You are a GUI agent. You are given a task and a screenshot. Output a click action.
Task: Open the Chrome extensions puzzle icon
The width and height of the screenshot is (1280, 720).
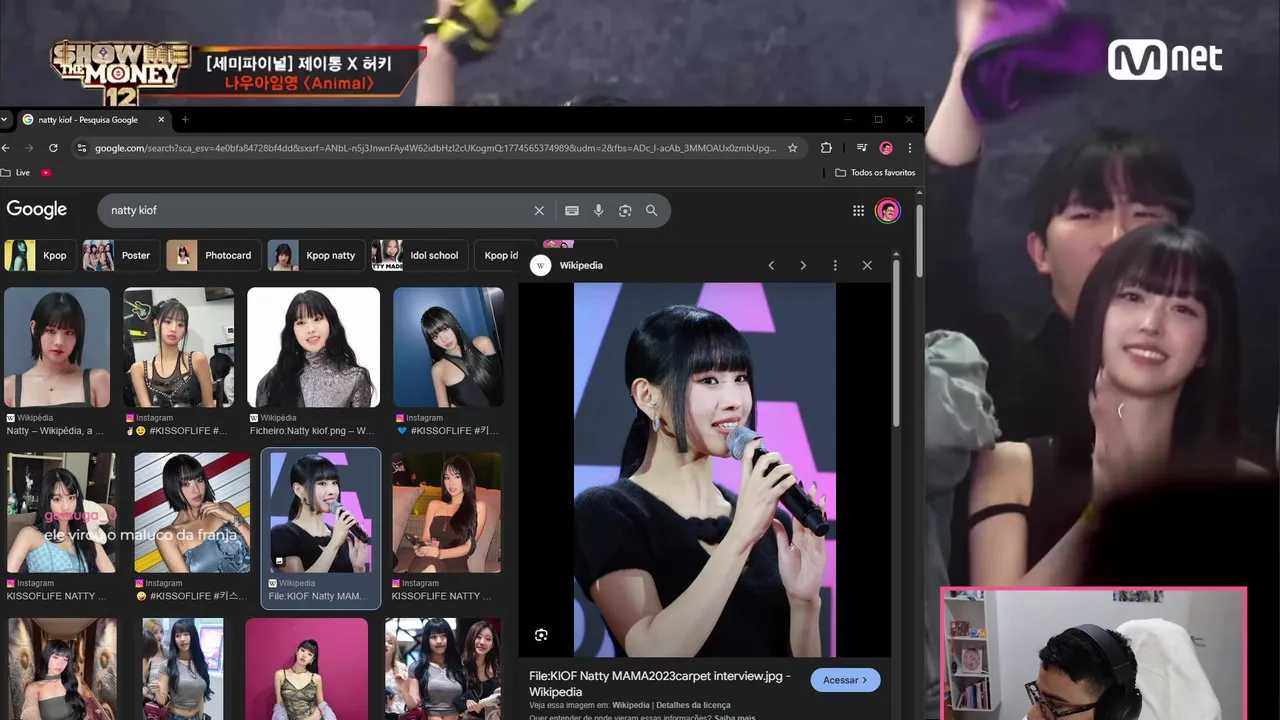point(826,148)
